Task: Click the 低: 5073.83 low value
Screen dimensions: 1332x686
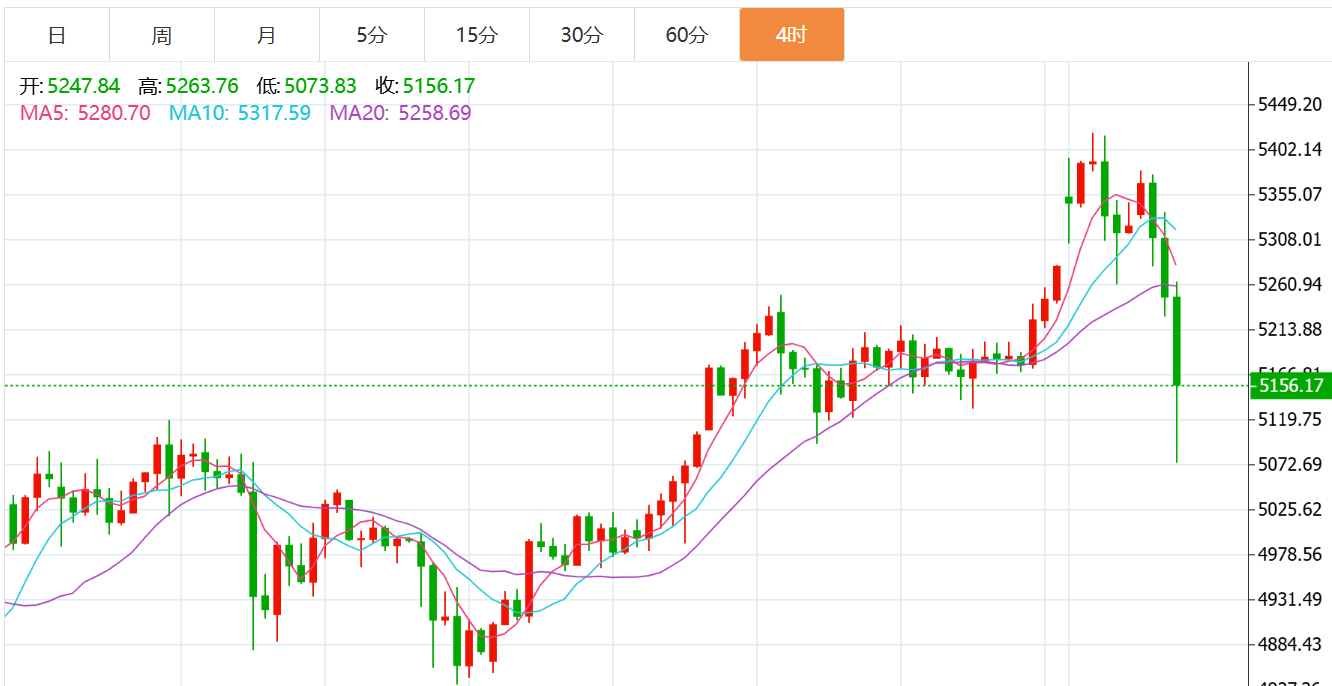Action: click(306, 86)
